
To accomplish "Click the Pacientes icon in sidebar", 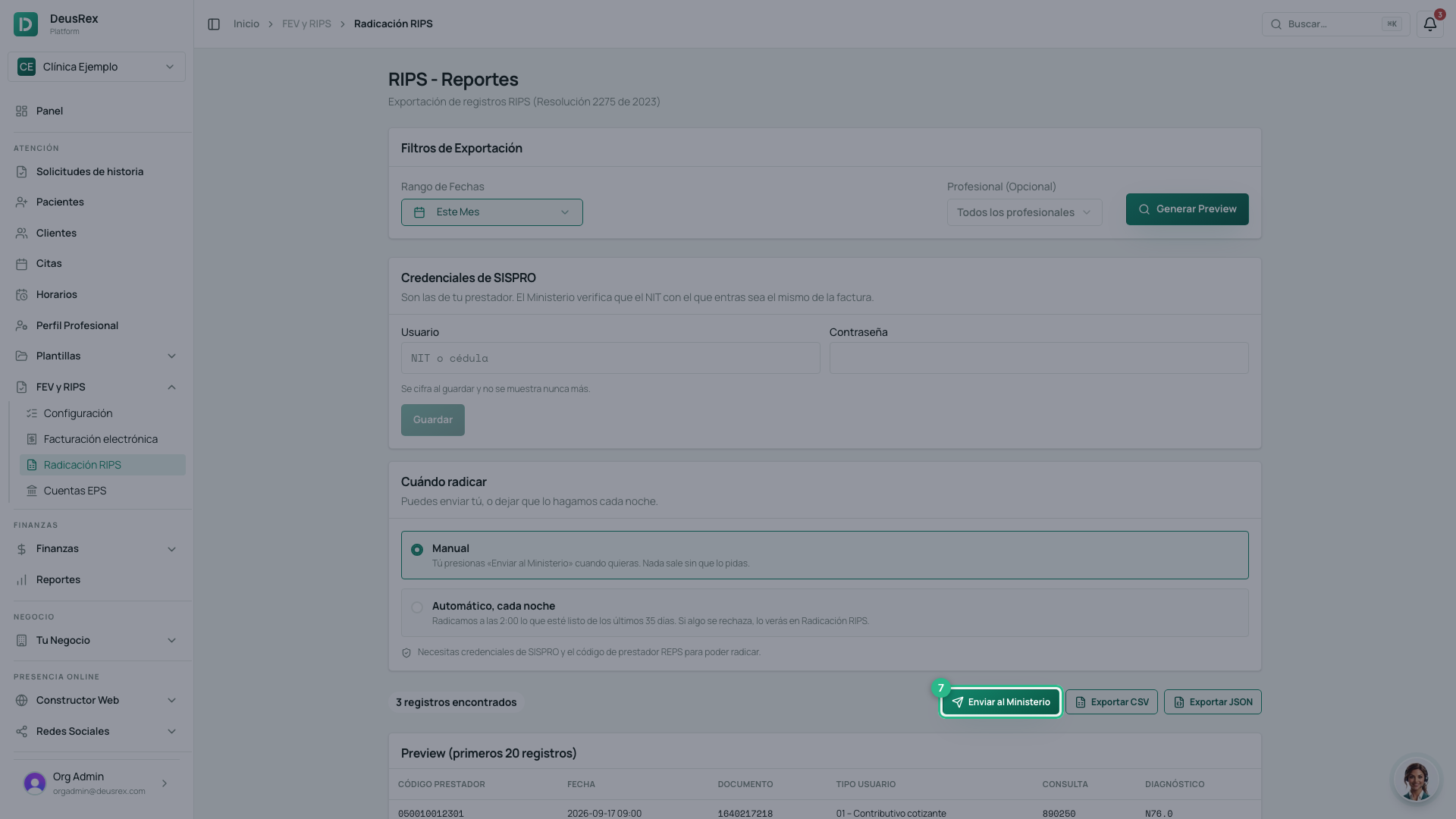I will click(21, 202).
